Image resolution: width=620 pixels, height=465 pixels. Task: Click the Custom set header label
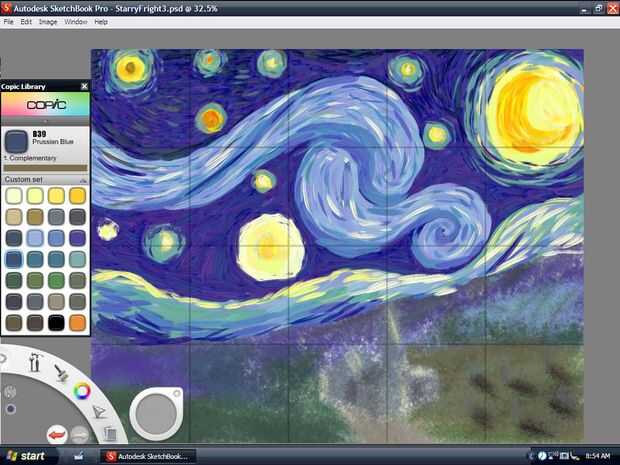point(23,180)
